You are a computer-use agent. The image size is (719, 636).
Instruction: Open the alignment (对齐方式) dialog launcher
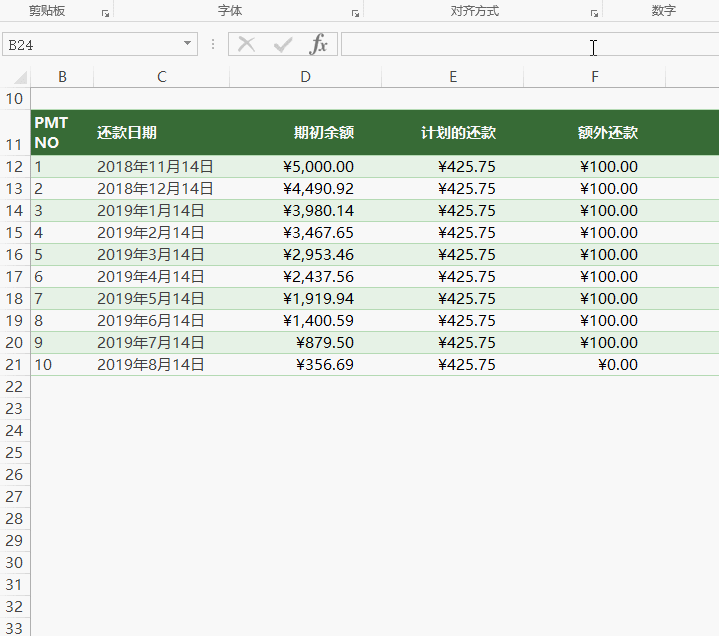(x=594, y=14)
